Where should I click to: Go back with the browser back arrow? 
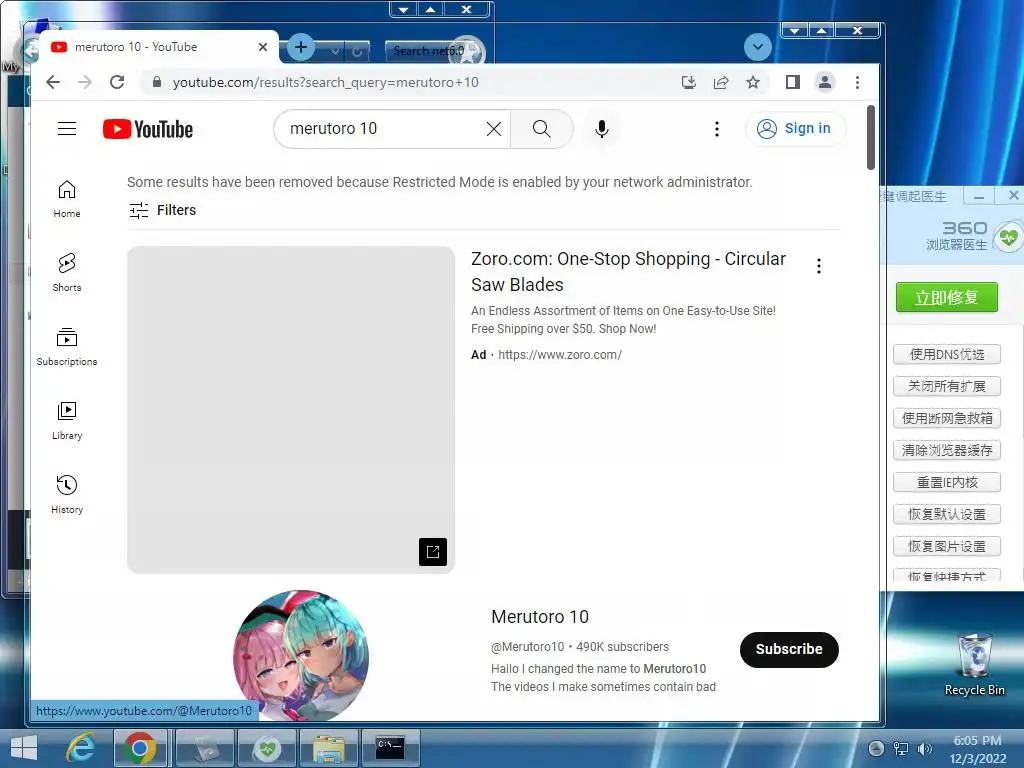pos(53,82)
